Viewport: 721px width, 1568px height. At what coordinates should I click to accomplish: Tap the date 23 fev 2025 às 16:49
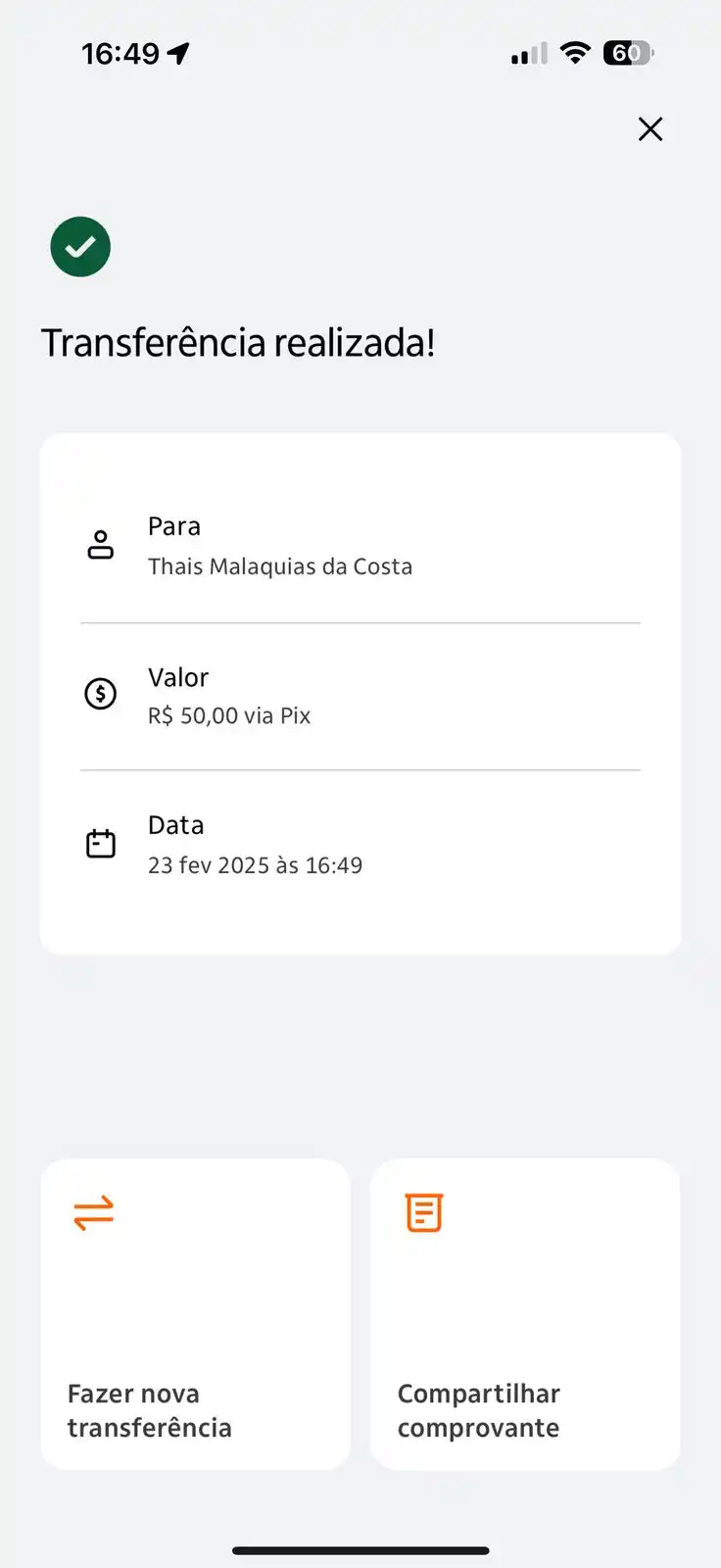[x=256, y=865]
